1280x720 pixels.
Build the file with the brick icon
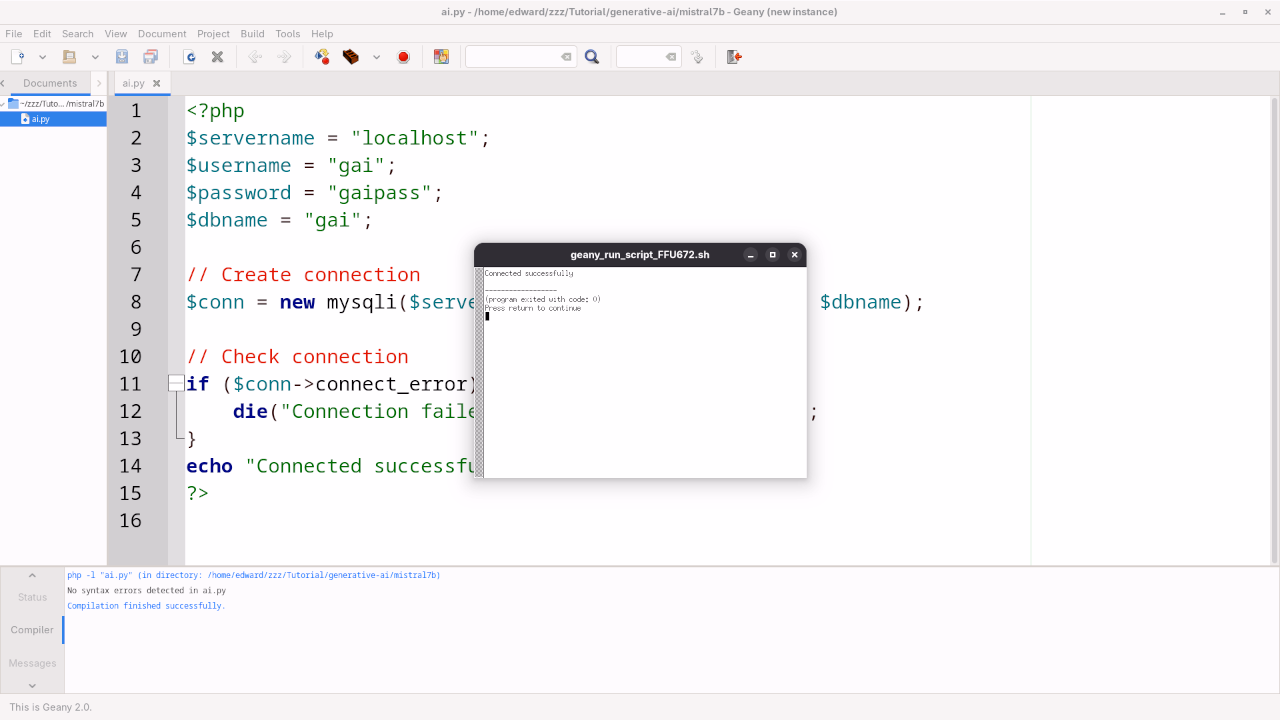pos(351,57)
